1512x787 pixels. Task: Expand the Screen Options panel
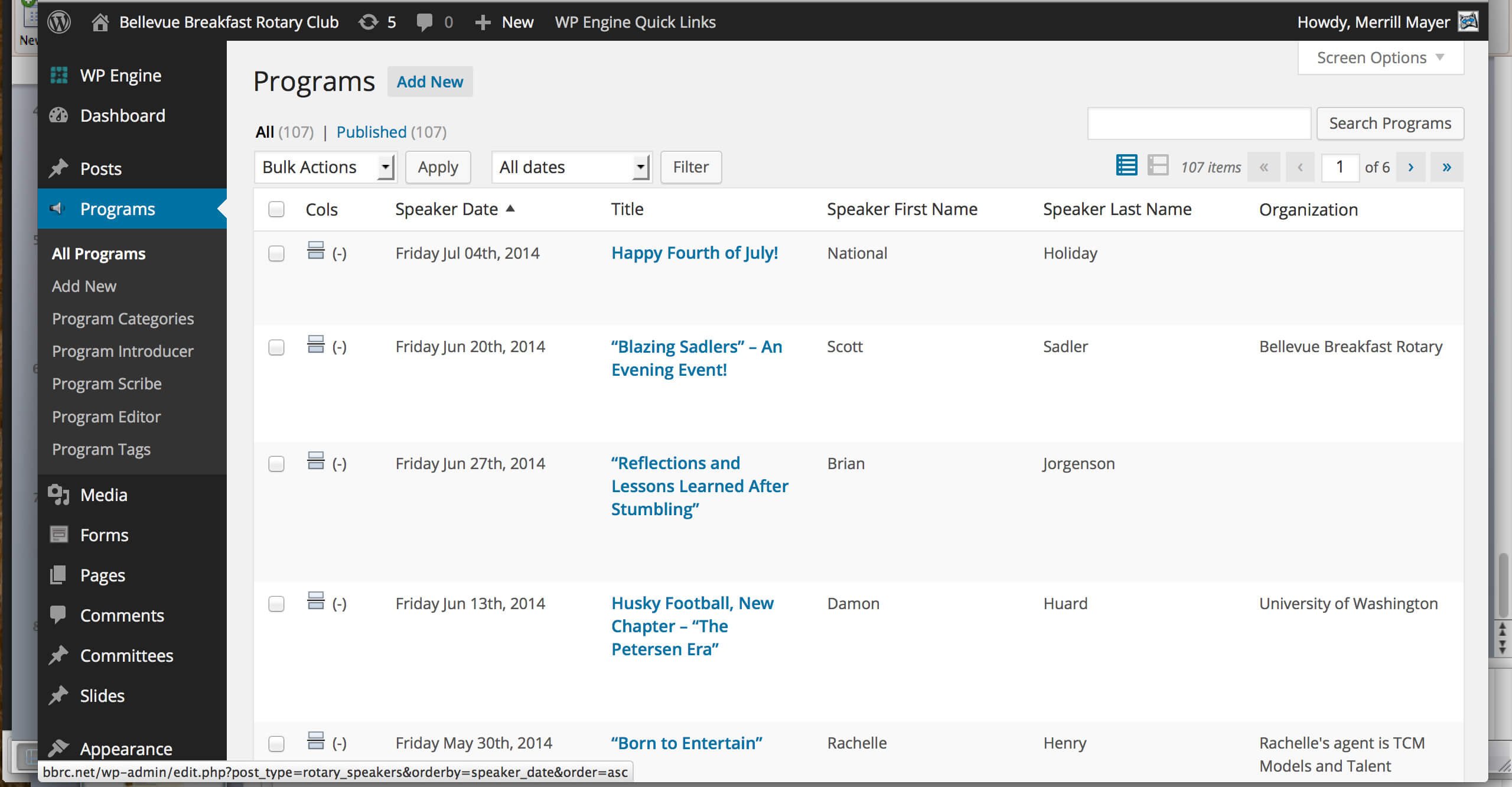(x=1381, y=58)
